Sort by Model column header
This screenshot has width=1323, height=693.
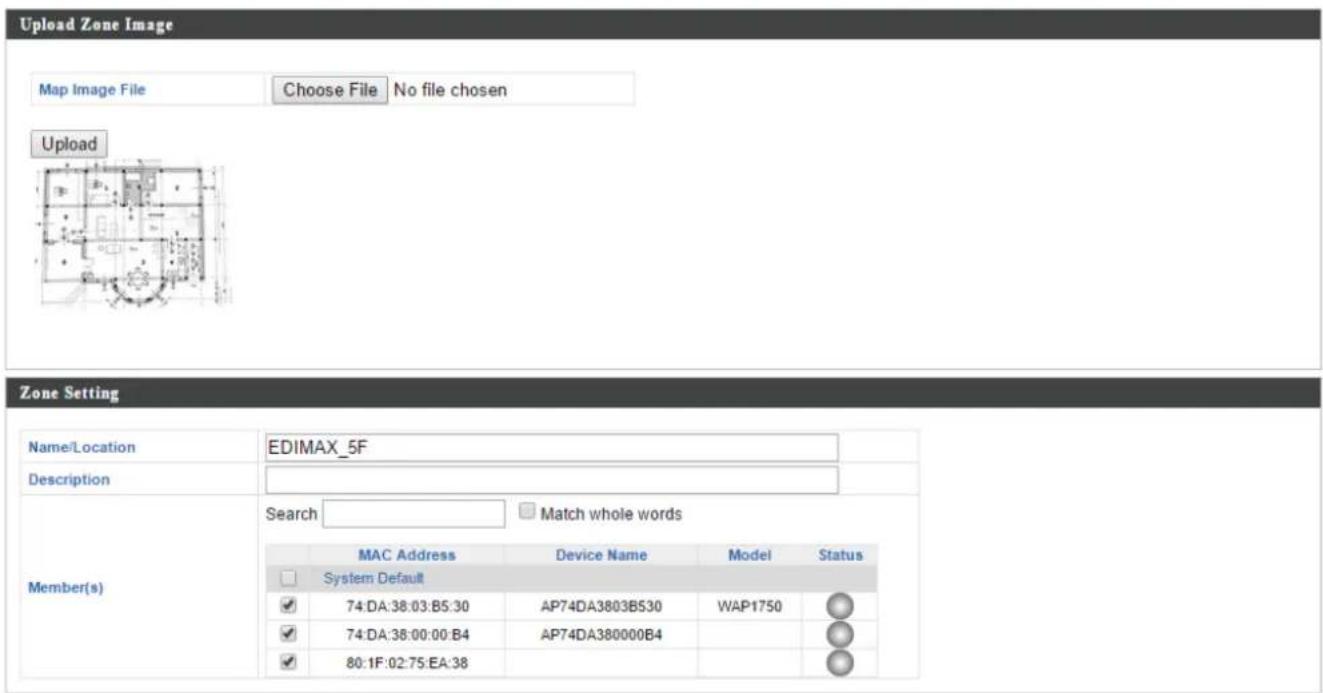[748, 554]
